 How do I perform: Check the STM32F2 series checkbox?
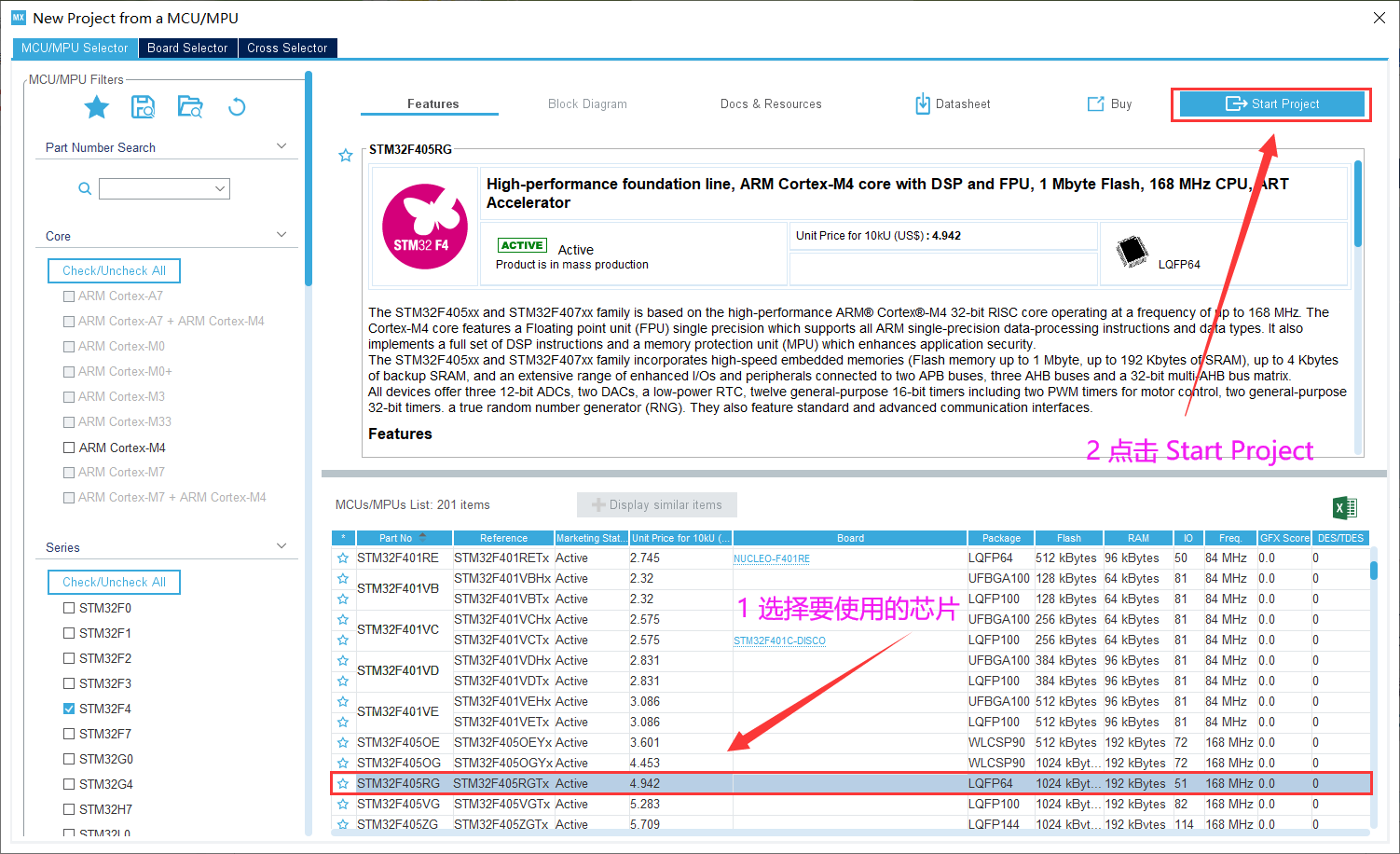tap(69, 658)
